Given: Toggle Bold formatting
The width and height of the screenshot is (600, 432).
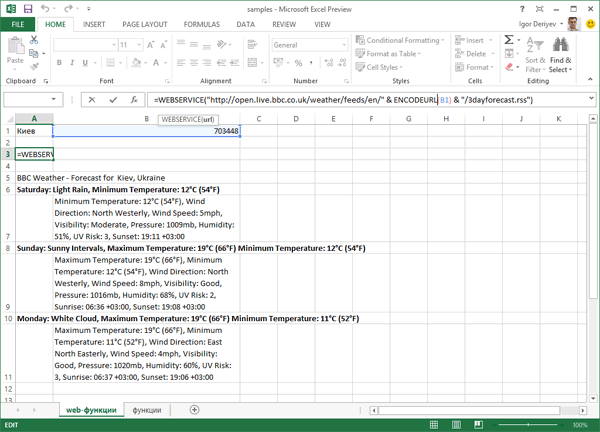Looking at the screenshot, I should click(59, 63).
